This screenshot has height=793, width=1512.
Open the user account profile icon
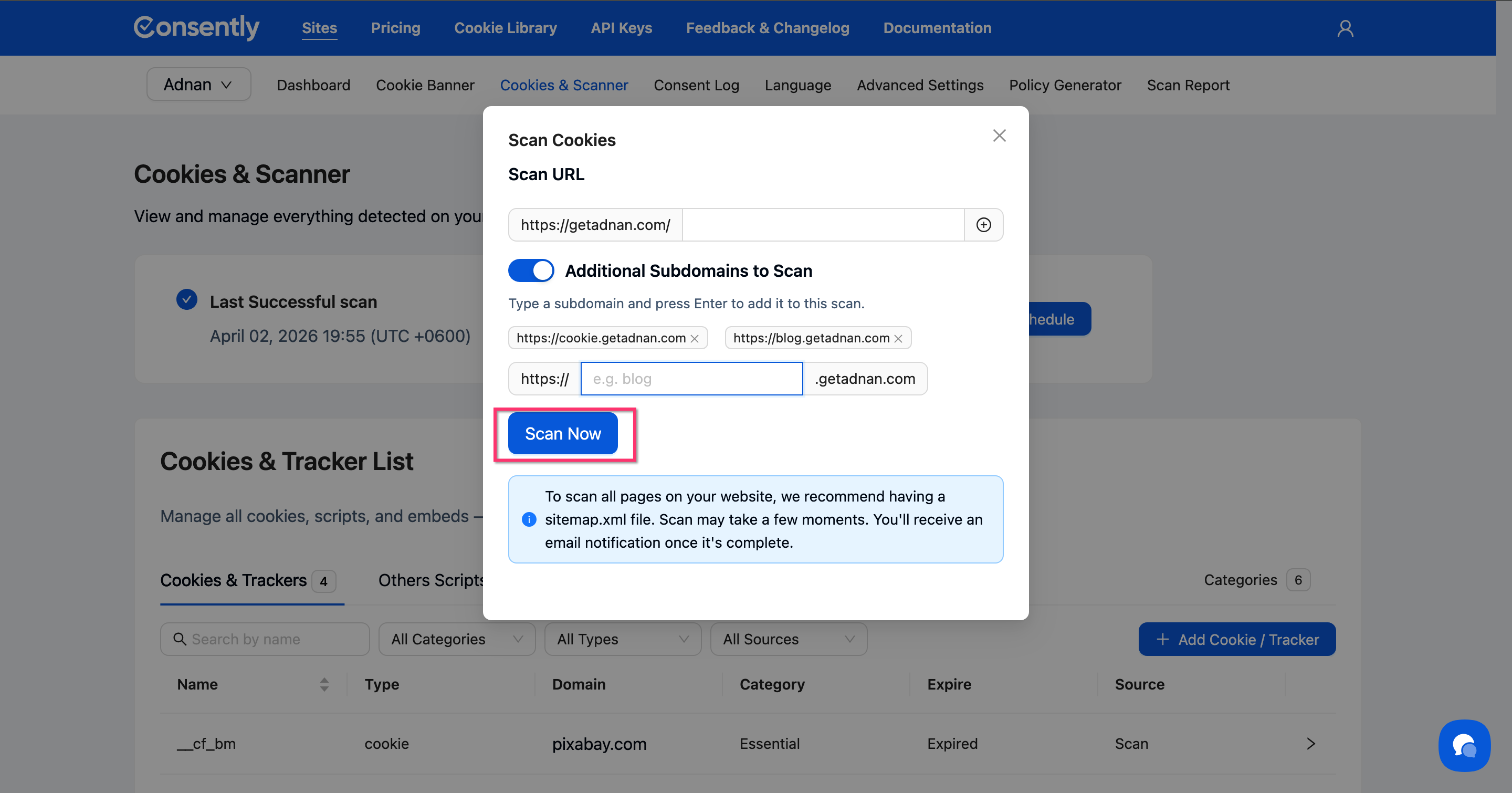click(1345, 28)
